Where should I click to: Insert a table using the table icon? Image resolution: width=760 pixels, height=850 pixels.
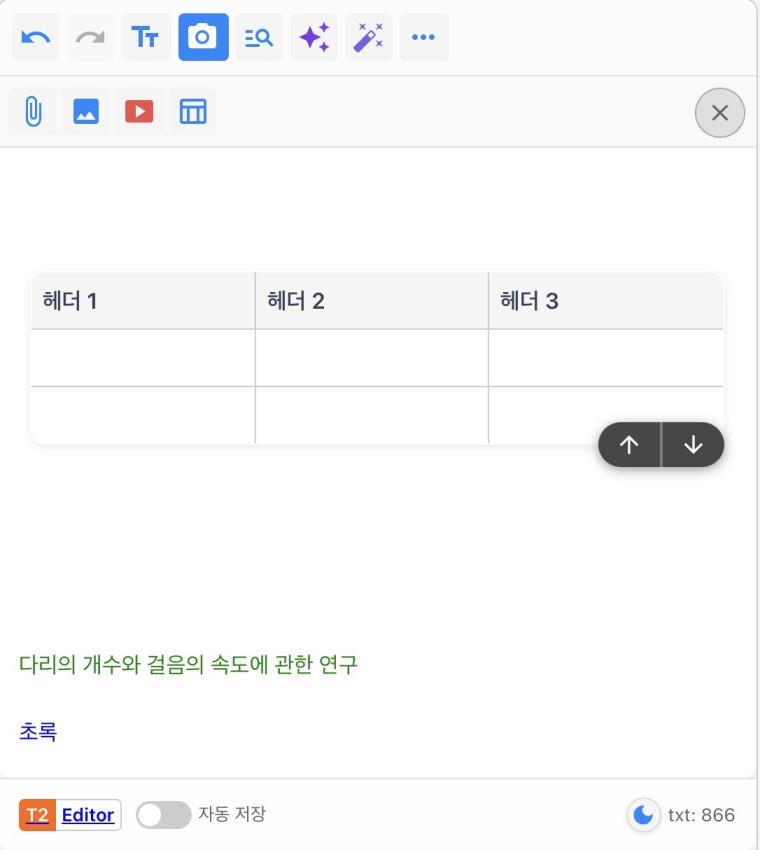pyautogui.click(x=192, y=111)
